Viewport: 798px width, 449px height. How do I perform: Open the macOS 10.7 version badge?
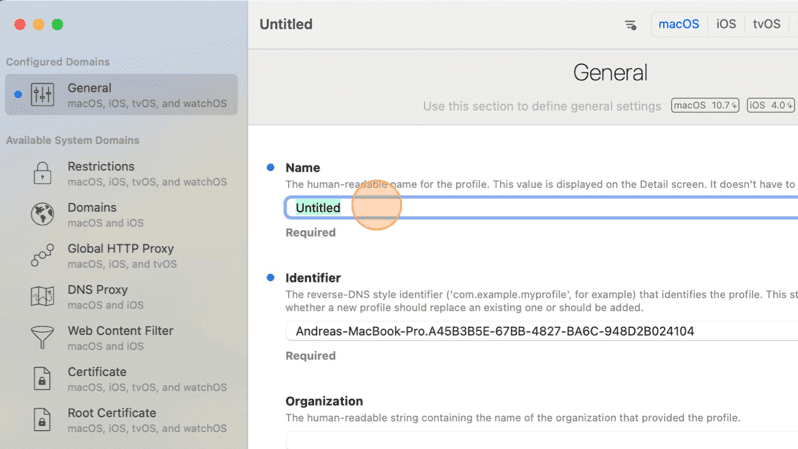pos(705,105)
